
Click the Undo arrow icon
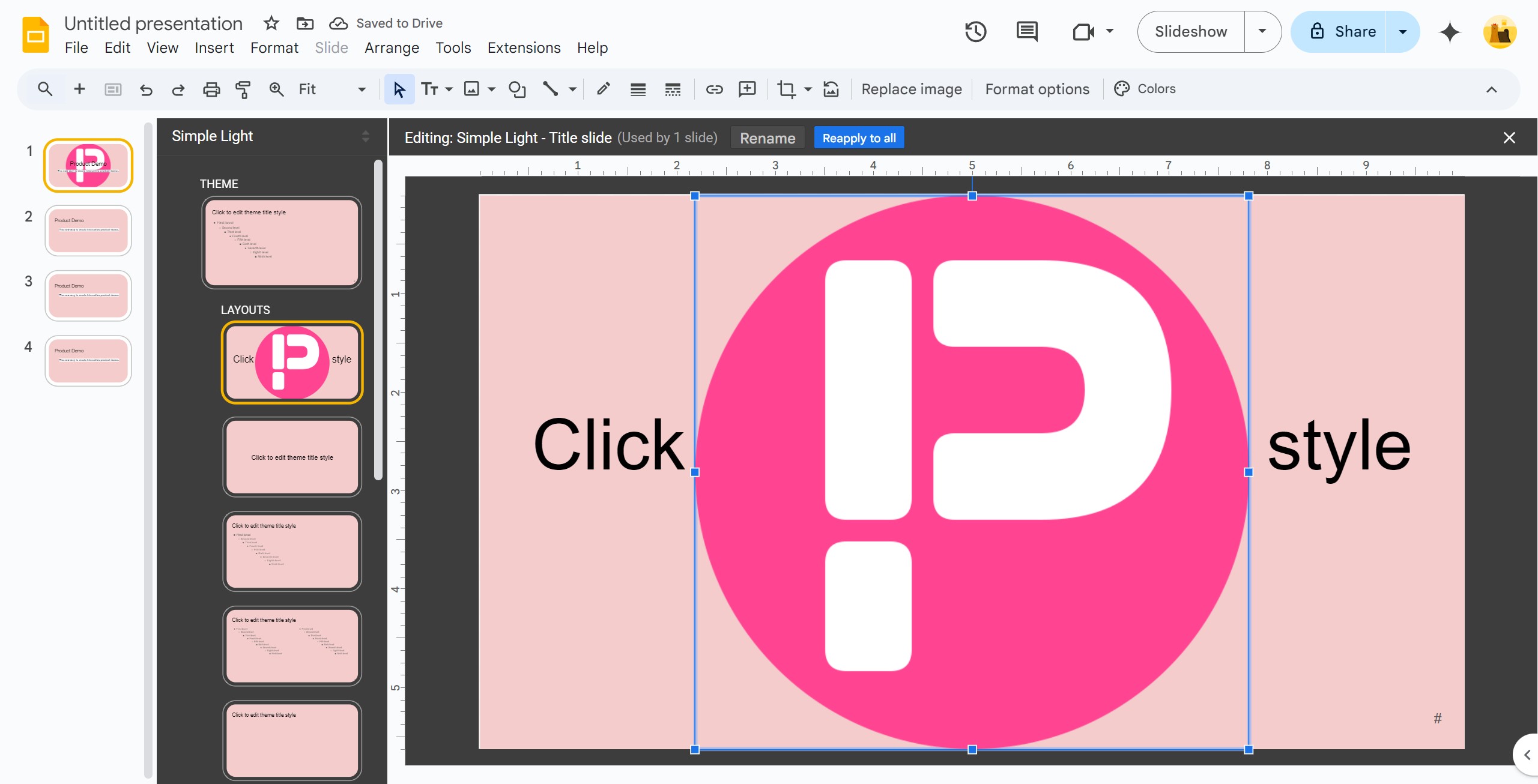click(146, 89)
